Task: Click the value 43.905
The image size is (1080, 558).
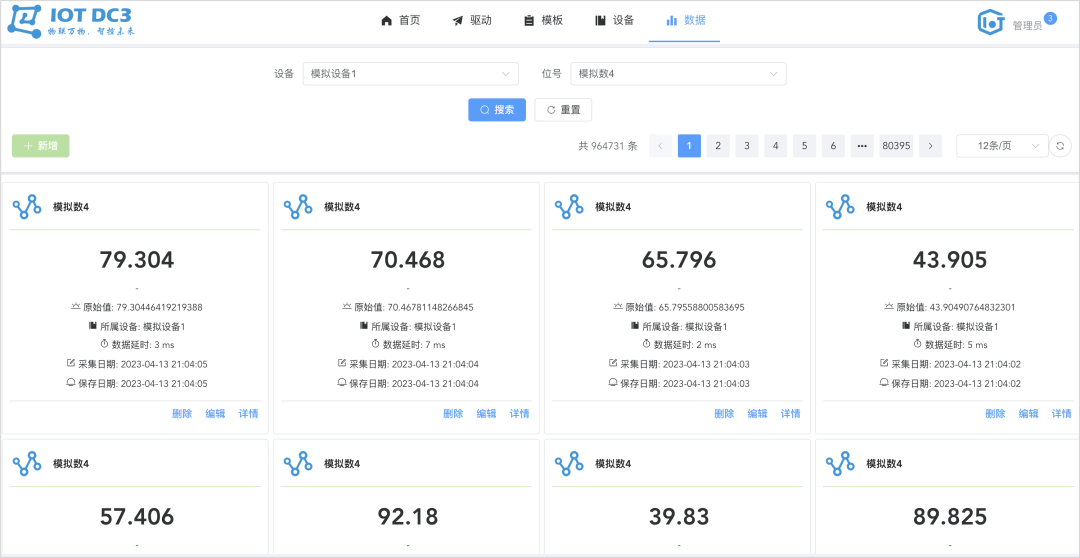Action: tap(950, 260)
